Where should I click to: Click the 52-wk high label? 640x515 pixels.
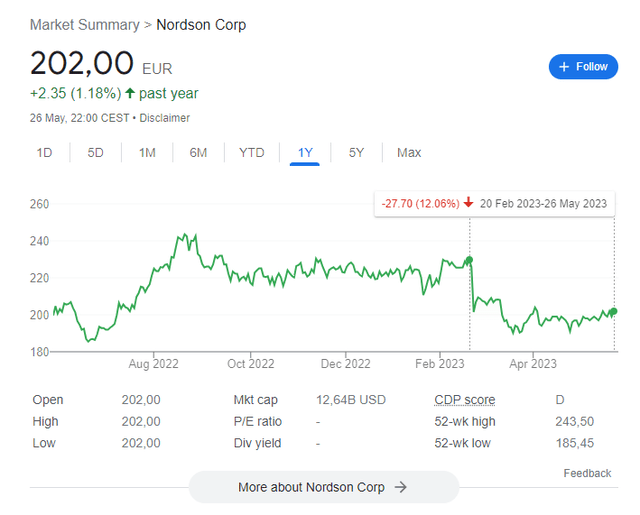(x=465, y=422)
